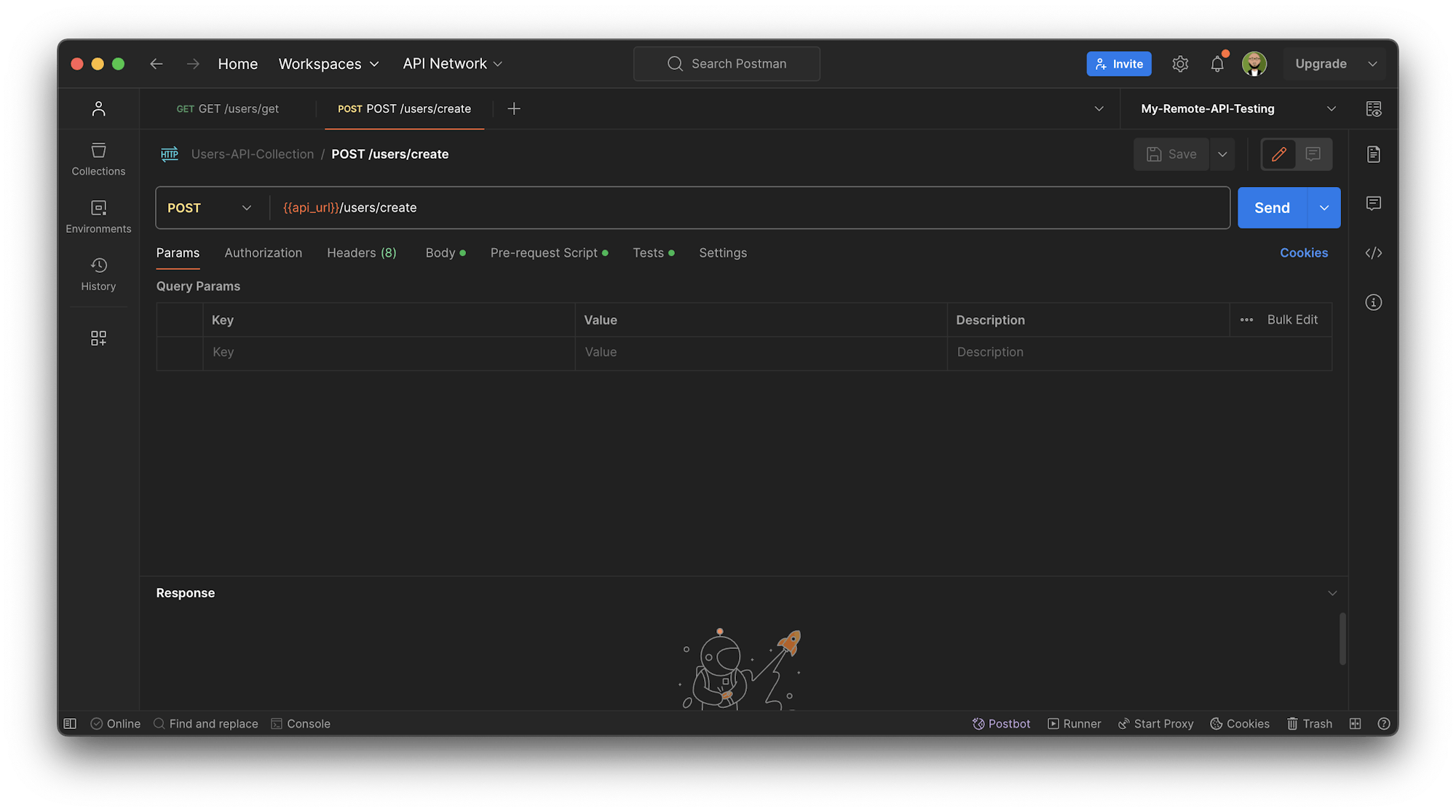Expand the Send button options

click(x=1324, y=207)
